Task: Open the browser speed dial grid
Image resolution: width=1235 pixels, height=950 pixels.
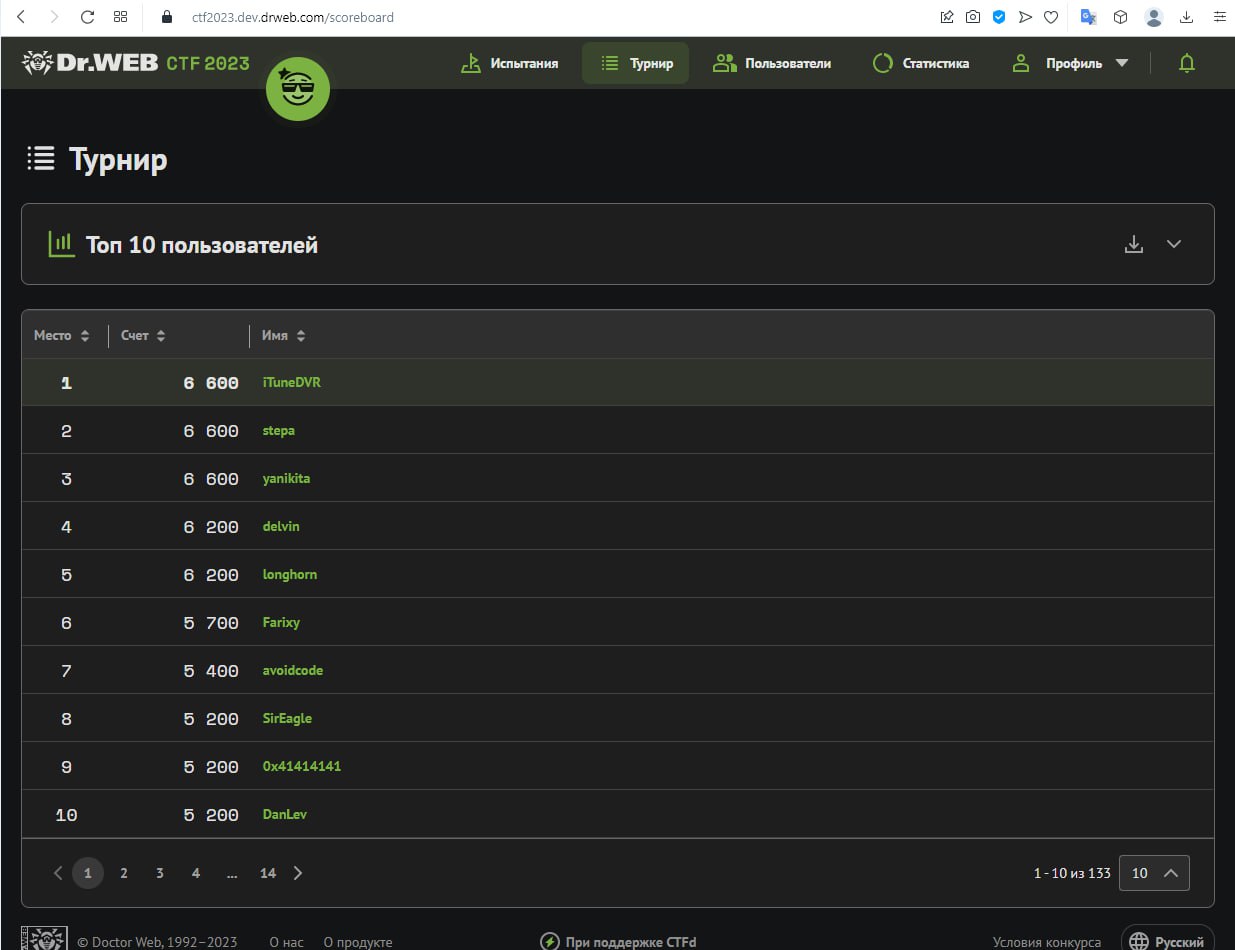Action: [x=120, y=17]
